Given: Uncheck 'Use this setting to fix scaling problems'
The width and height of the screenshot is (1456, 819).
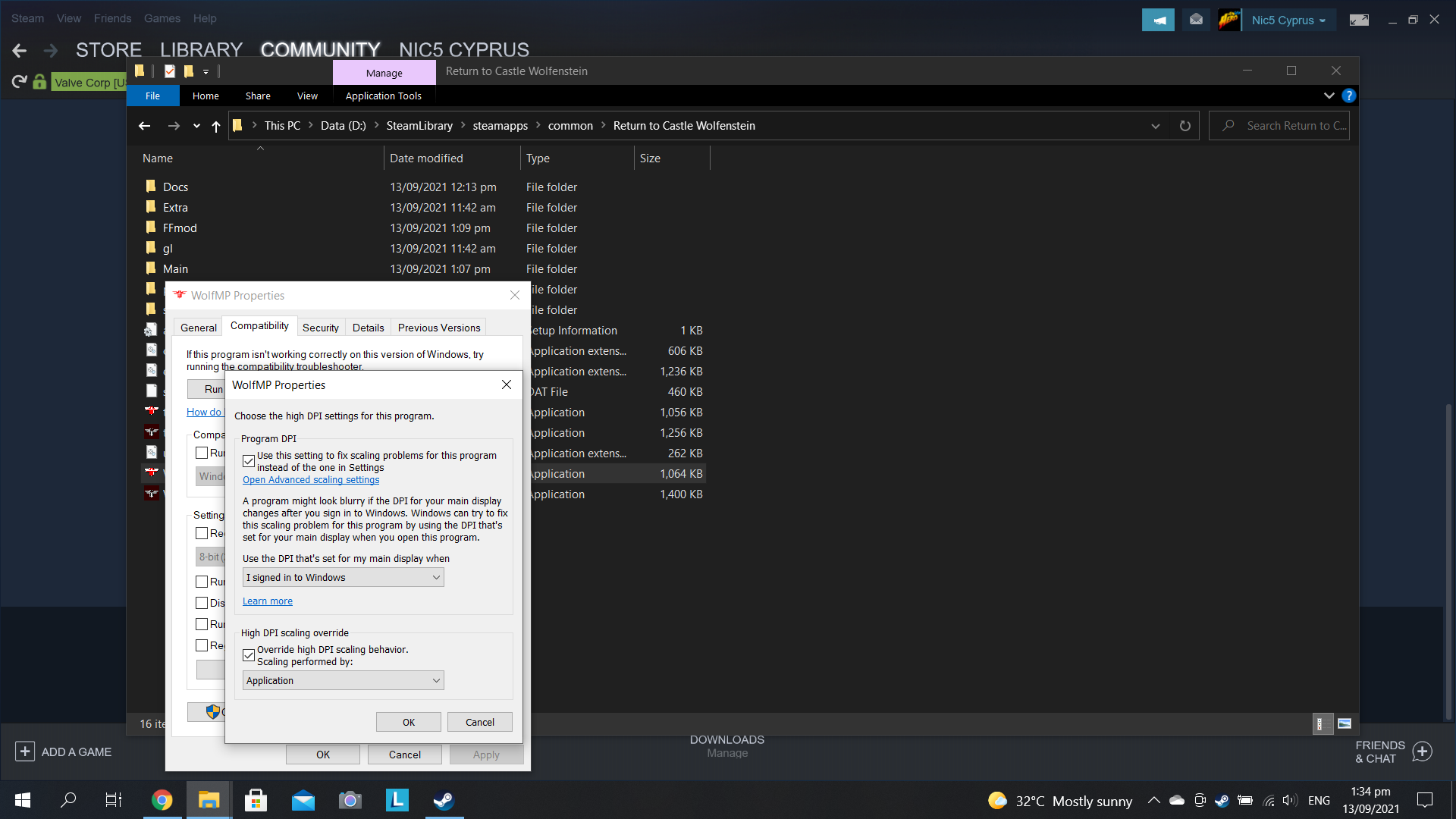Looking at the screenshot, I should point(249,461).
